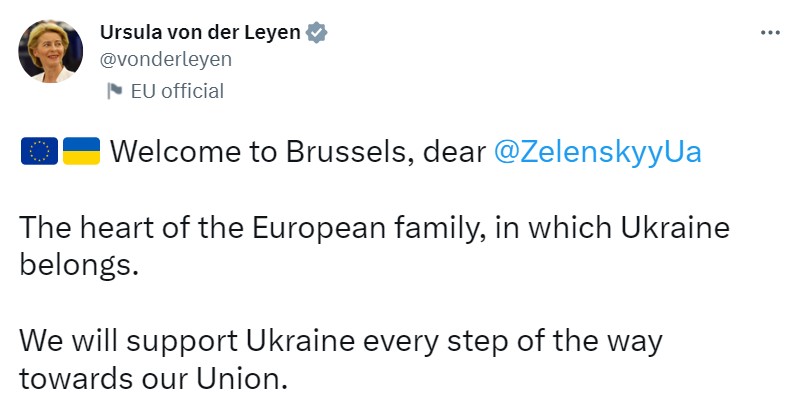The width and height of the screenshot is (790, 403).
Task: Click the European Union flag emoji
Action: tap(39, 152)
